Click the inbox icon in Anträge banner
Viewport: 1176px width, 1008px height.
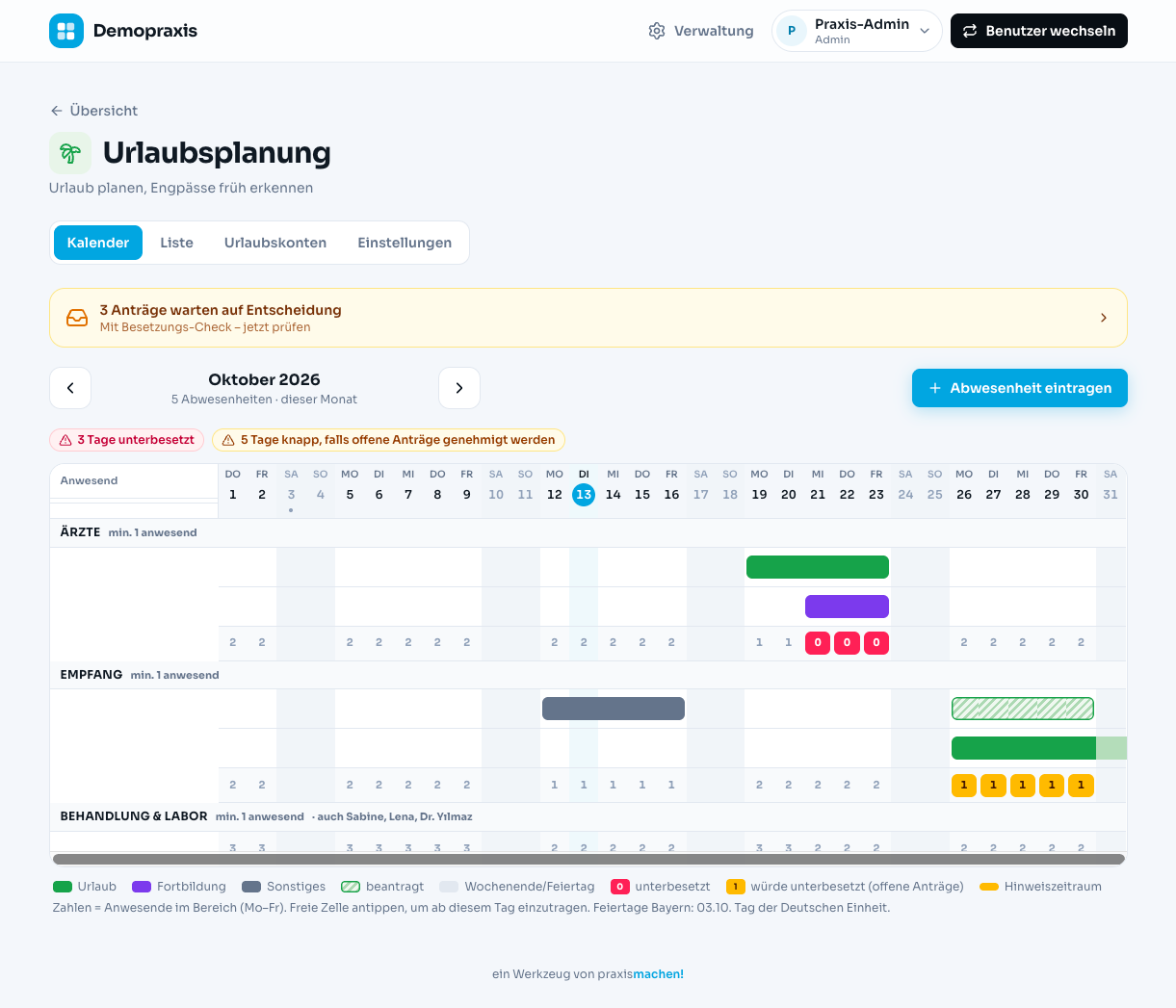pos(77,318)
